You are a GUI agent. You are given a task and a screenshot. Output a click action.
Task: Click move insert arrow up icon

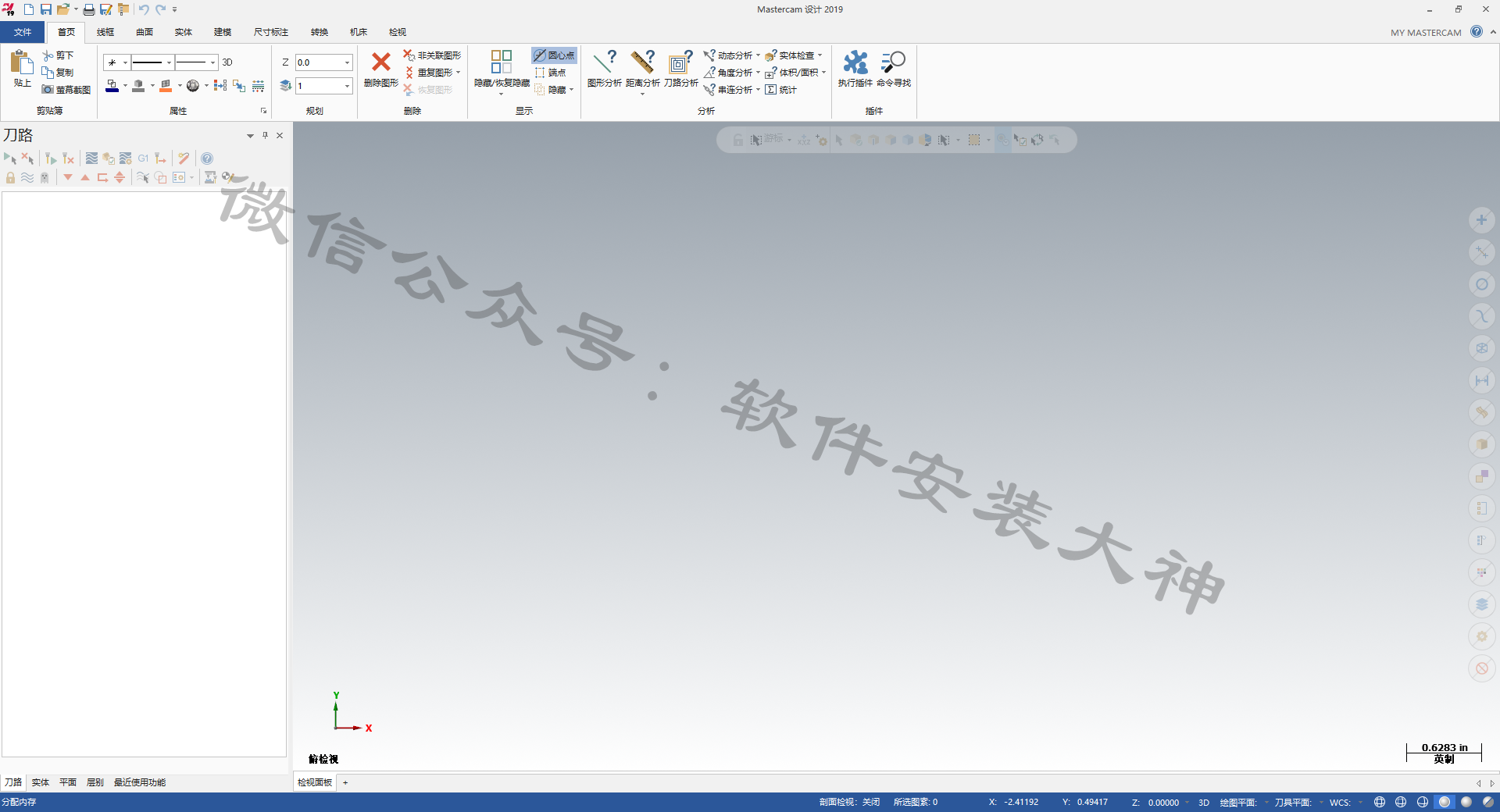coord(85,177)
